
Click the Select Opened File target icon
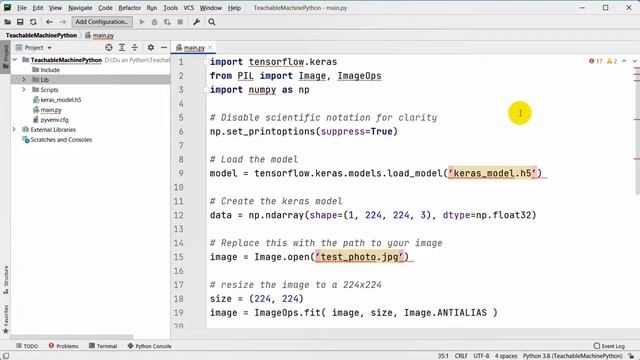(109, 48)
